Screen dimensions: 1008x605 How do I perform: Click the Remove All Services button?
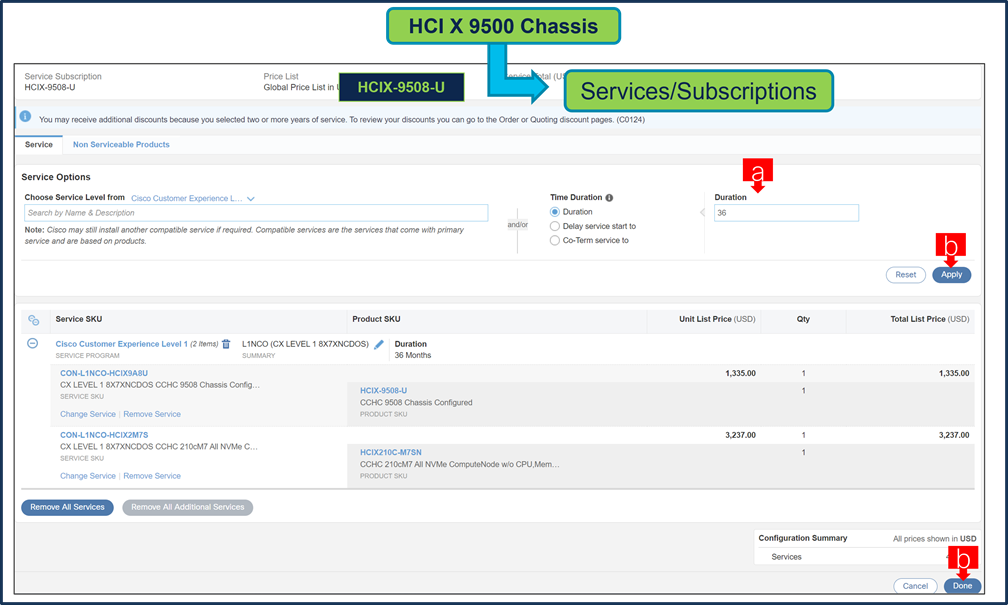[x=68, y=507]
